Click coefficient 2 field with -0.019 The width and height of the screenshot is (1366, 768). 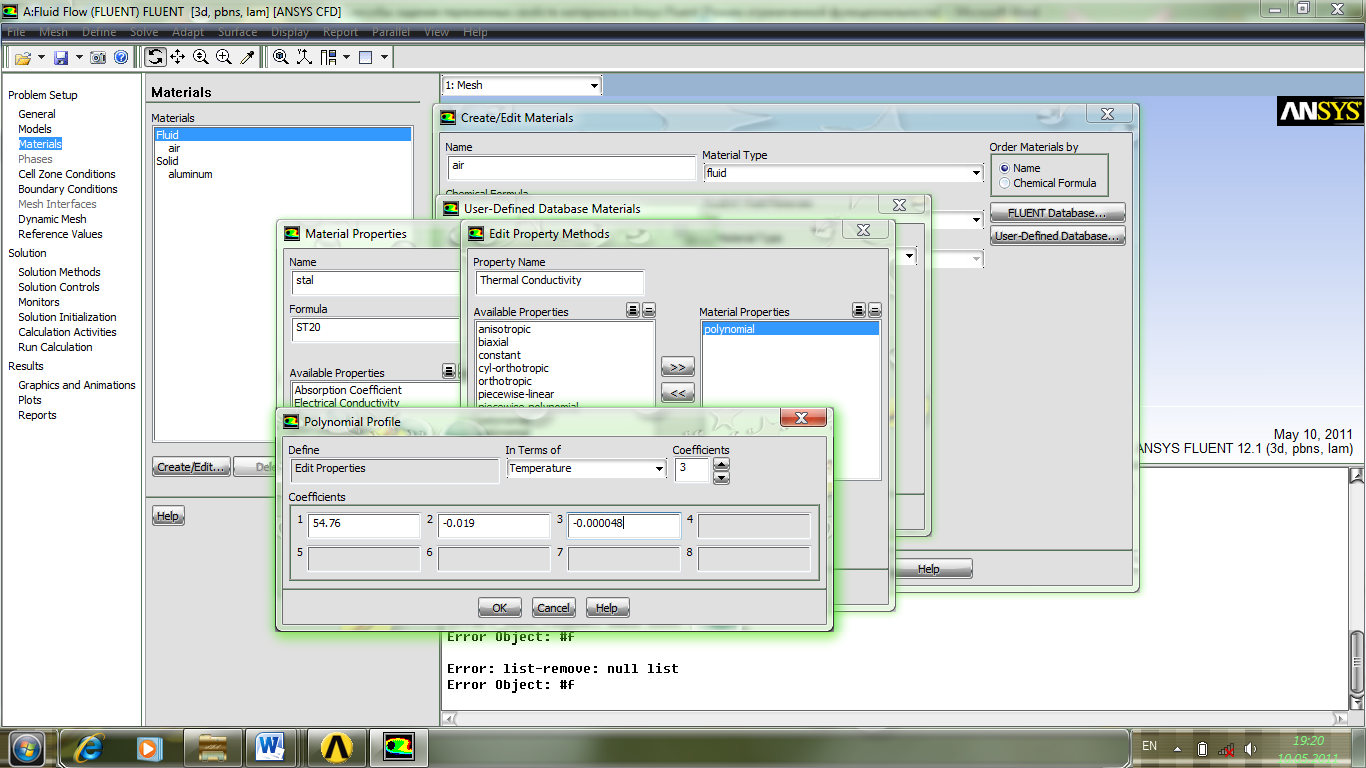[494, 523]
